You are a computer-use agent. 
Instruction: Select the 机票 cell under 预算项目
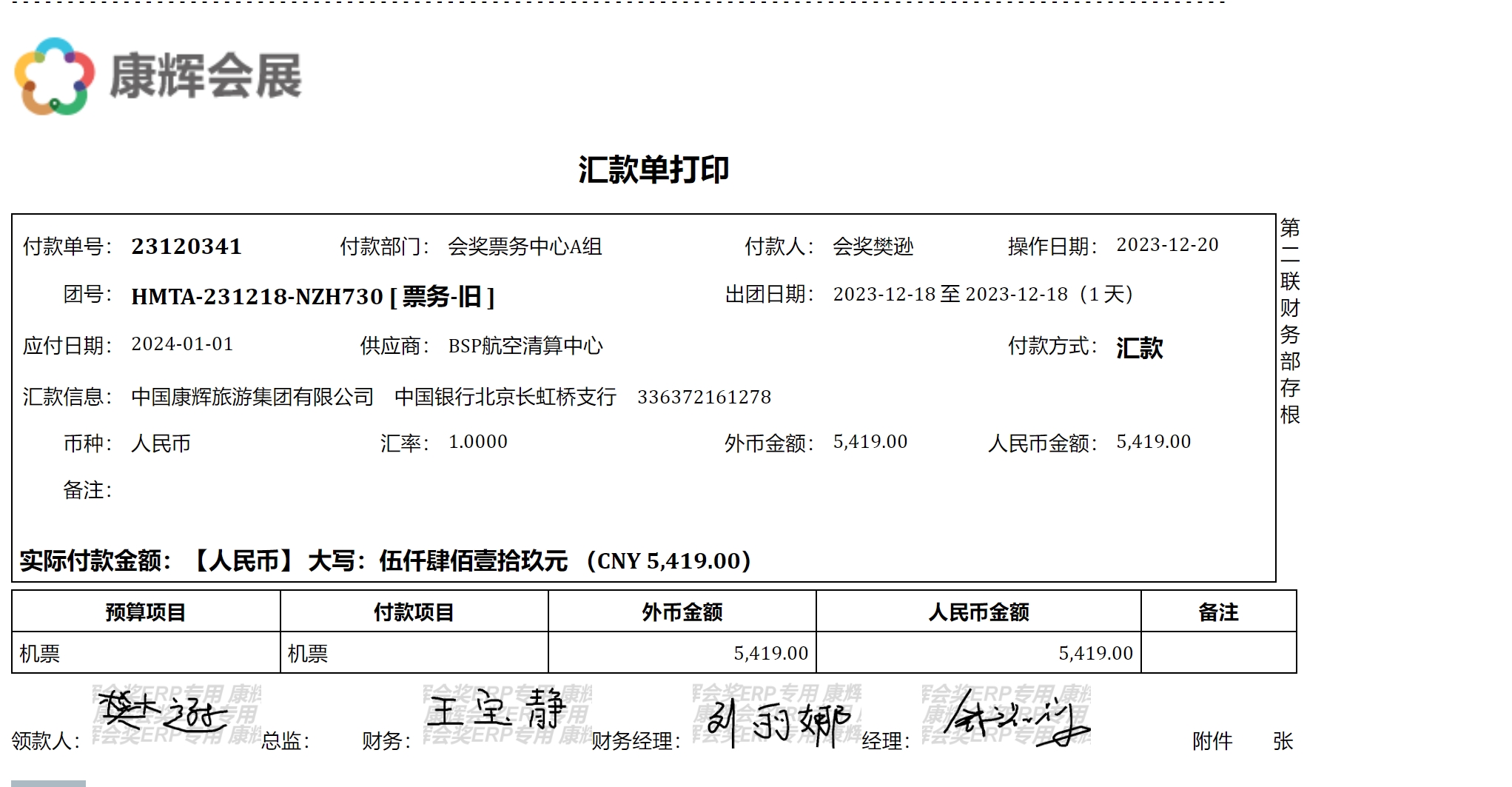click(40, 654)
